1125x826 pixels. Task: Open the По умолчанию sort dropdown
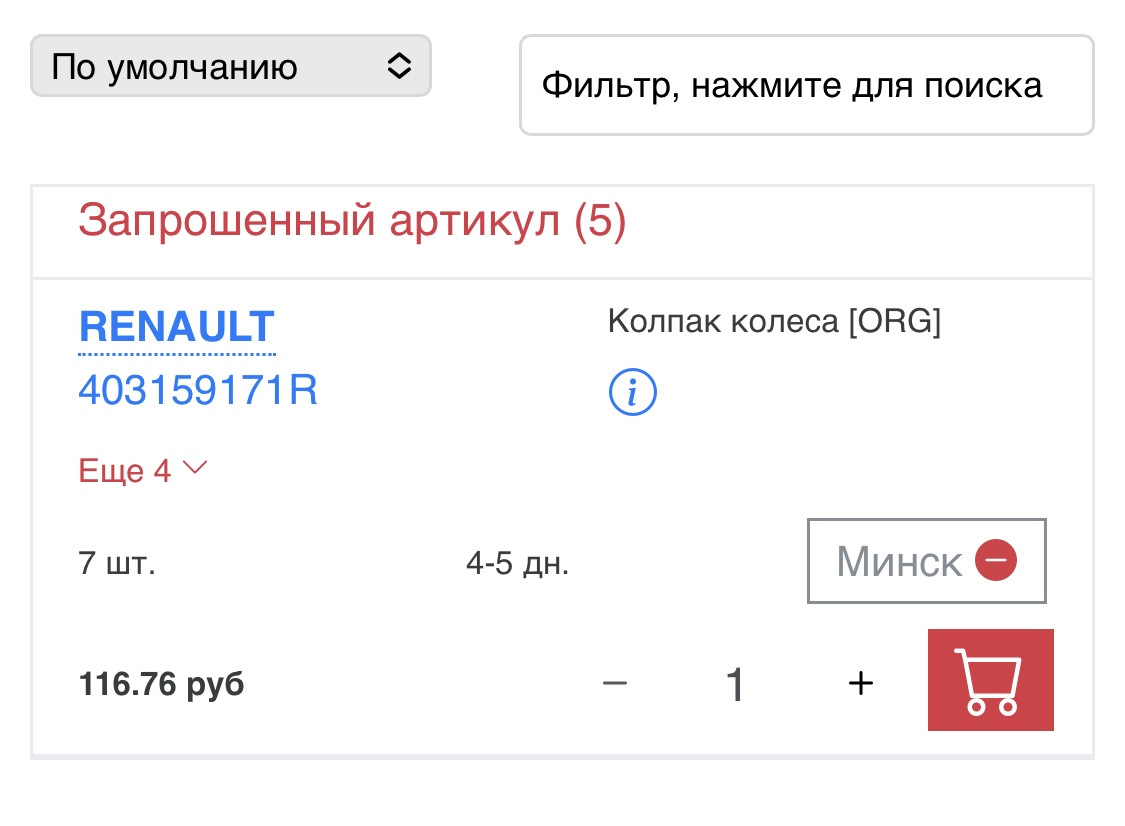[x=230, y=65]
